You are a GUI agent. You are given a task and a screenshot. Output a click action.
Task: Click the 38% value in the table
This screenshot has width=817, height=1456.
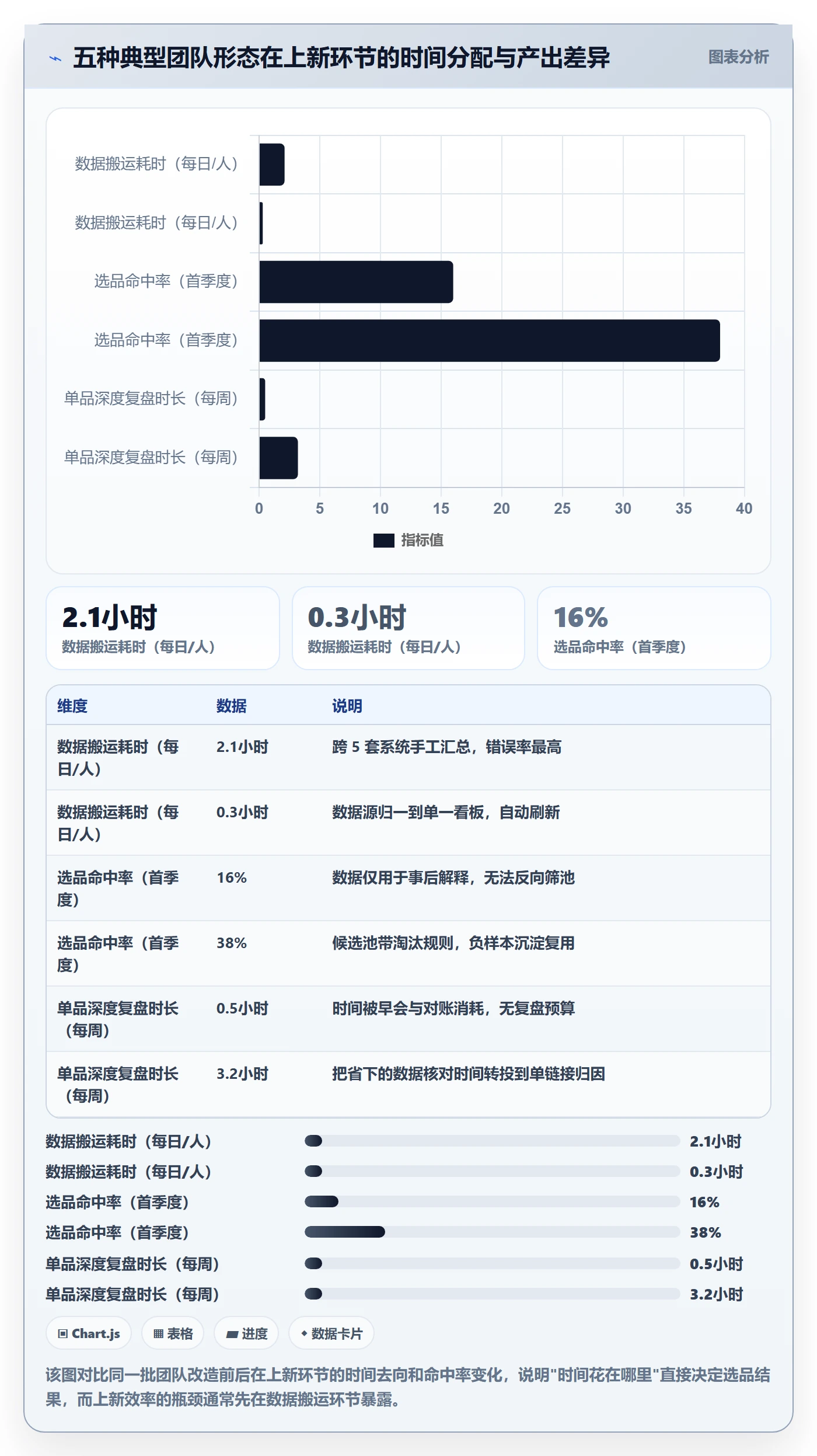[232, 943]
